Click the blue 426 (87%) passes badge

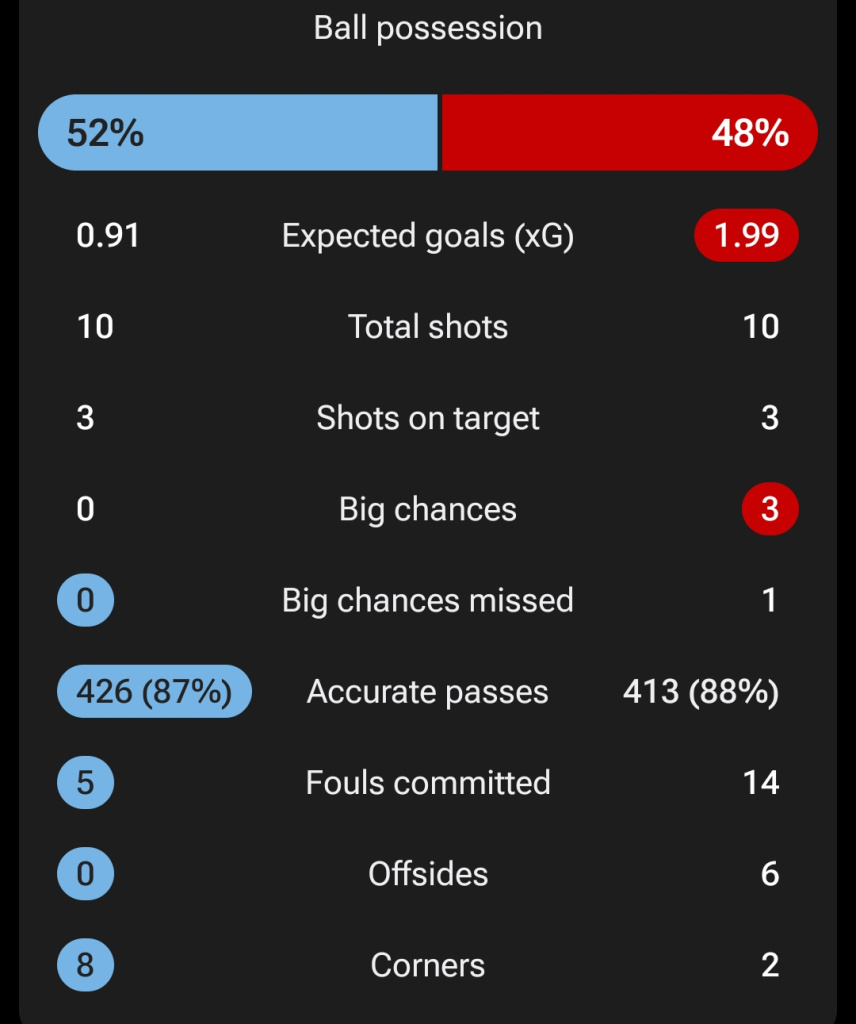(x=154, y=692)
